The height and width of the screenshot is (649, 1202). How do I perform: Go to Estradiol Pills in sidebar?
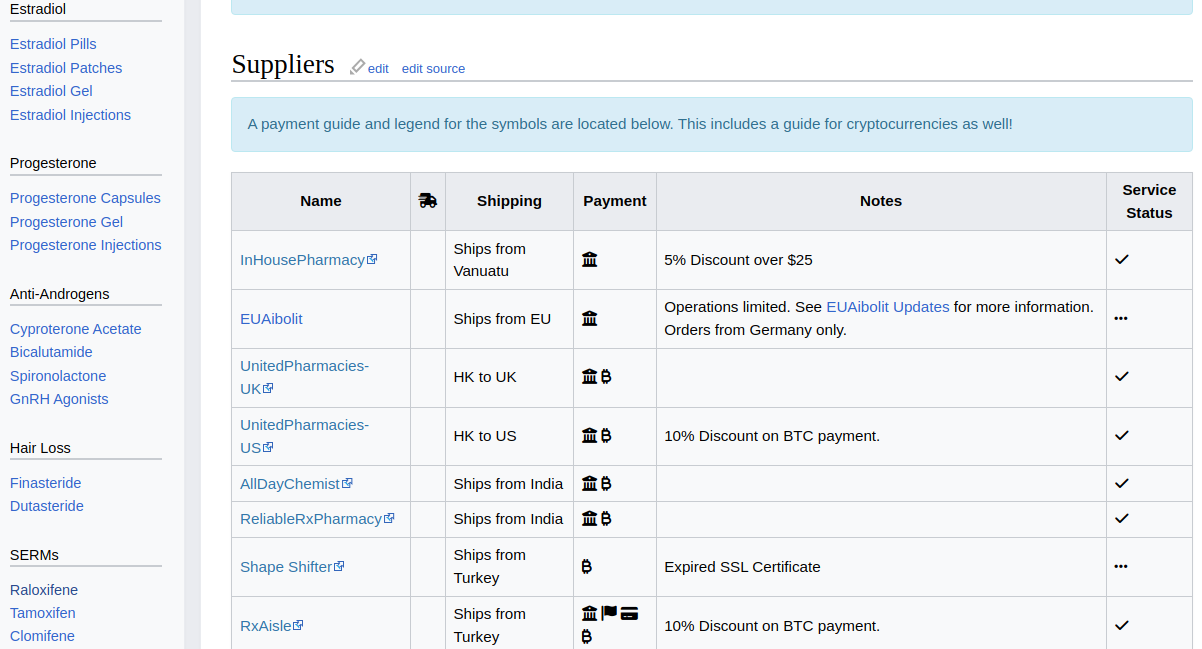tap(53, 44)
